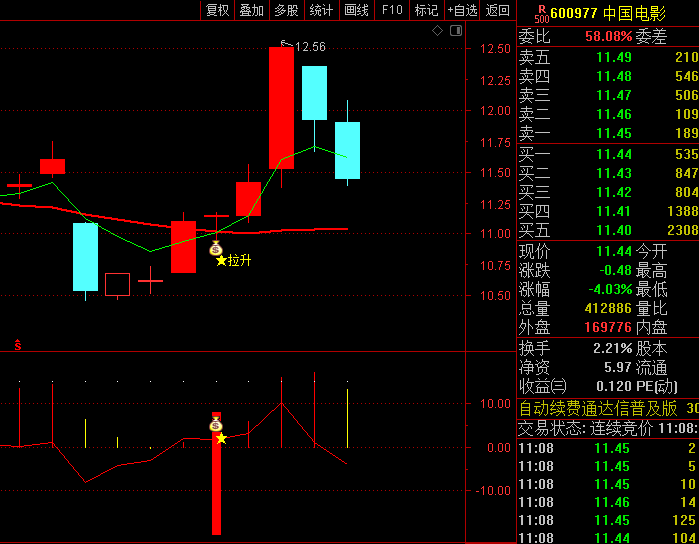Click the 11:08 tick with volume 125
This screenshot has width=699, height=544.
point(608,520)
